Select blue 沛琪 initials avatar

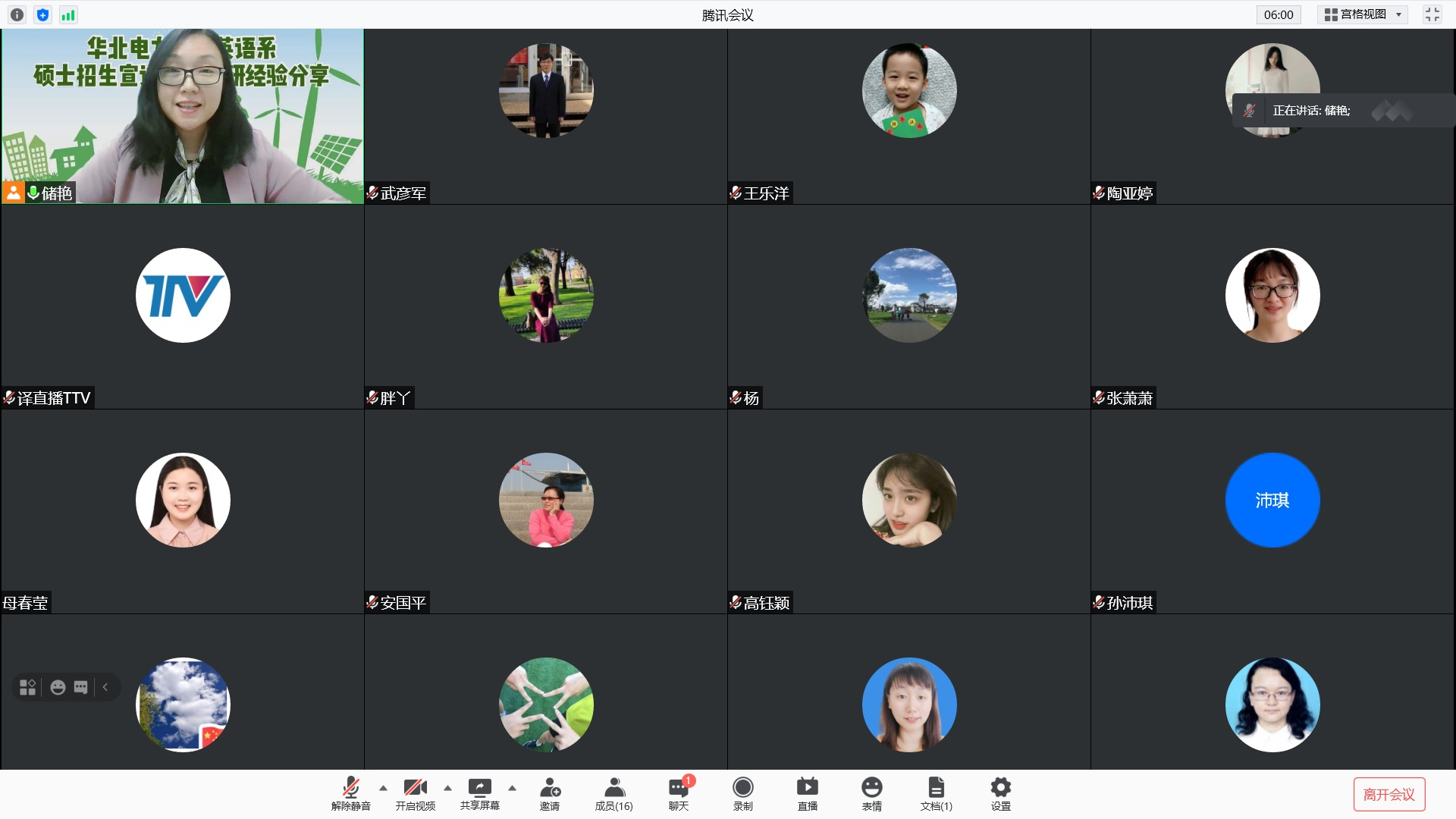(1272, 500)
